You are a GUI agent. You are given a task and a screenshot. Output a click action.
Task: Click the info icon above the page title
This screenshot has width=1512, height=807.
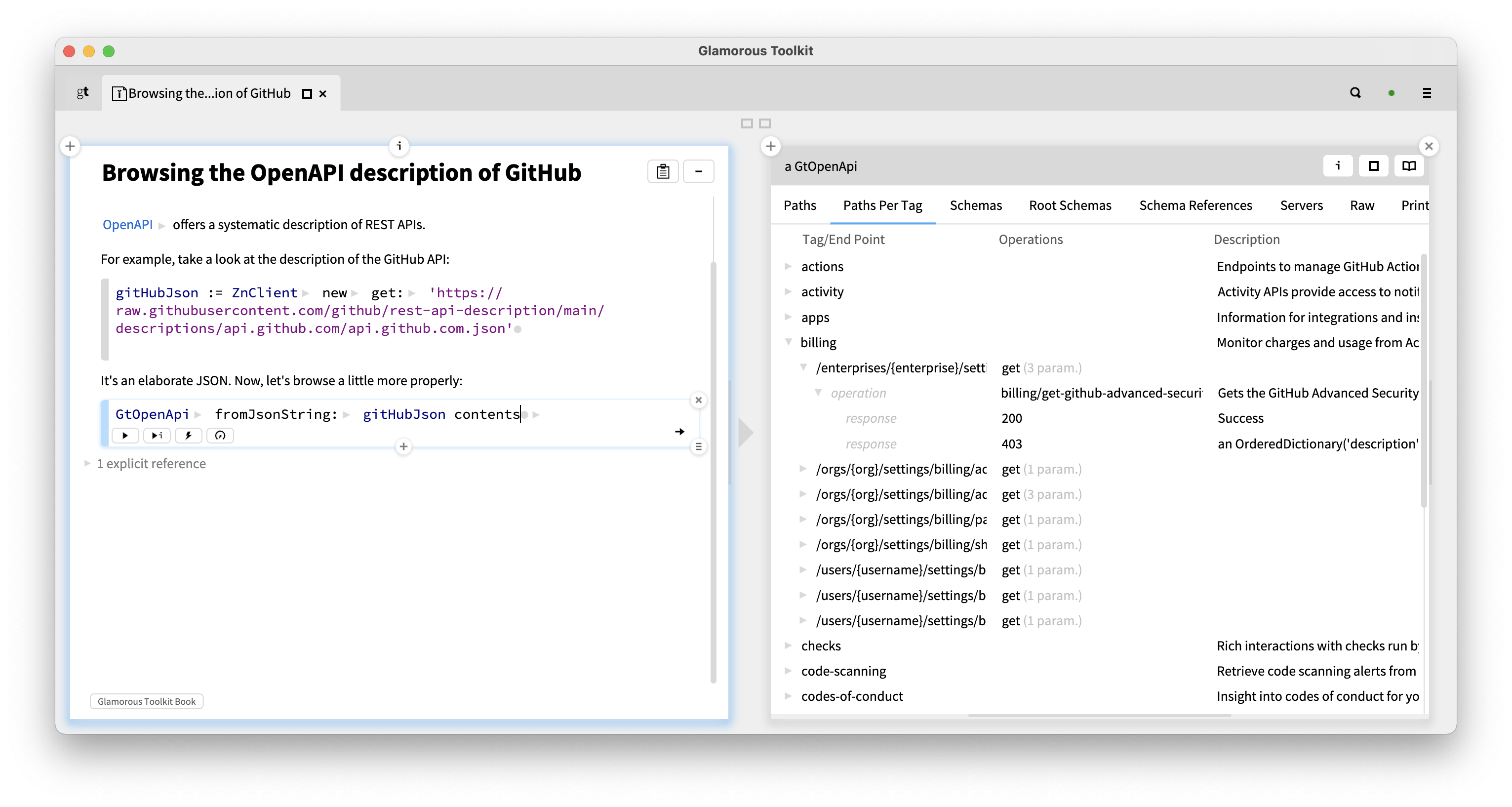[x=398, y=147]
